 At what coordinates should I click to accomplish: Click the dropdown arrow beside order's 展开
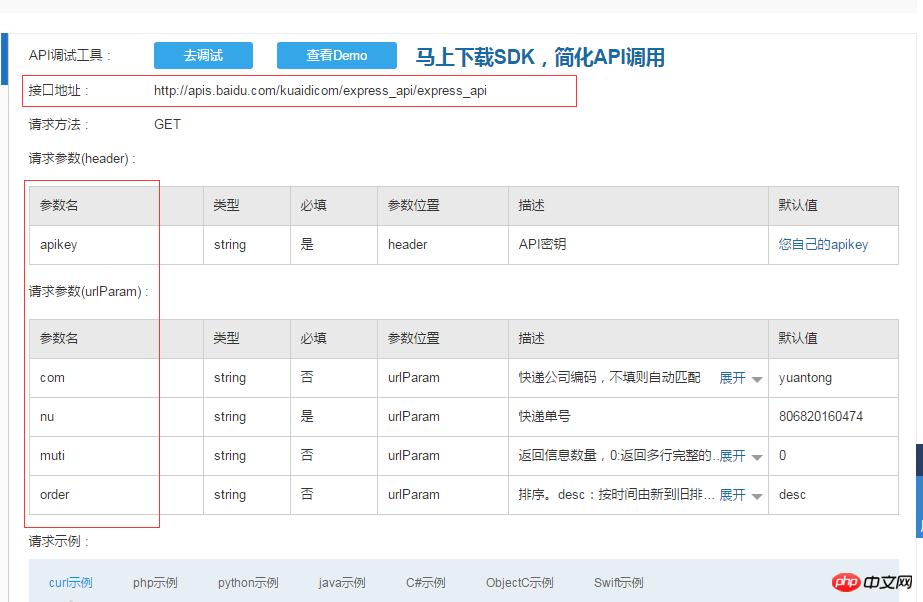(x=757, y=495)
